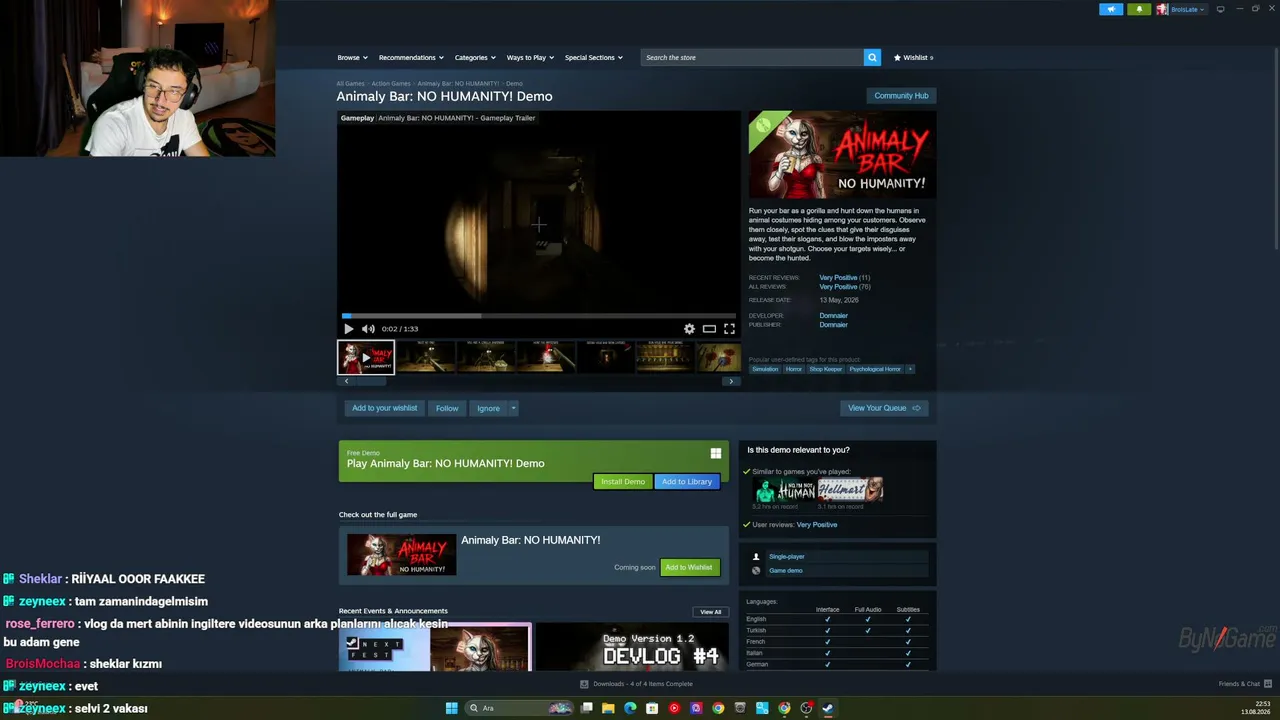Open the Domnaier developer link
The height and width of the screenshot is (720, 1280).
(x=833, y=316)
